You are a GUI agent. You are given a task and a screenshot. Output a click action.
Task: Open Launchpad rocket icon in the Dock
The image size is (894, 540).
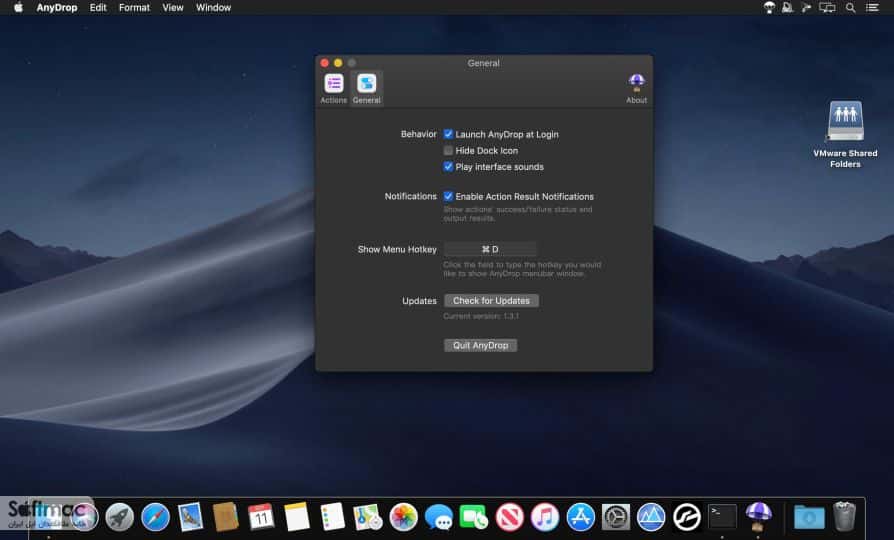point(120,517)
